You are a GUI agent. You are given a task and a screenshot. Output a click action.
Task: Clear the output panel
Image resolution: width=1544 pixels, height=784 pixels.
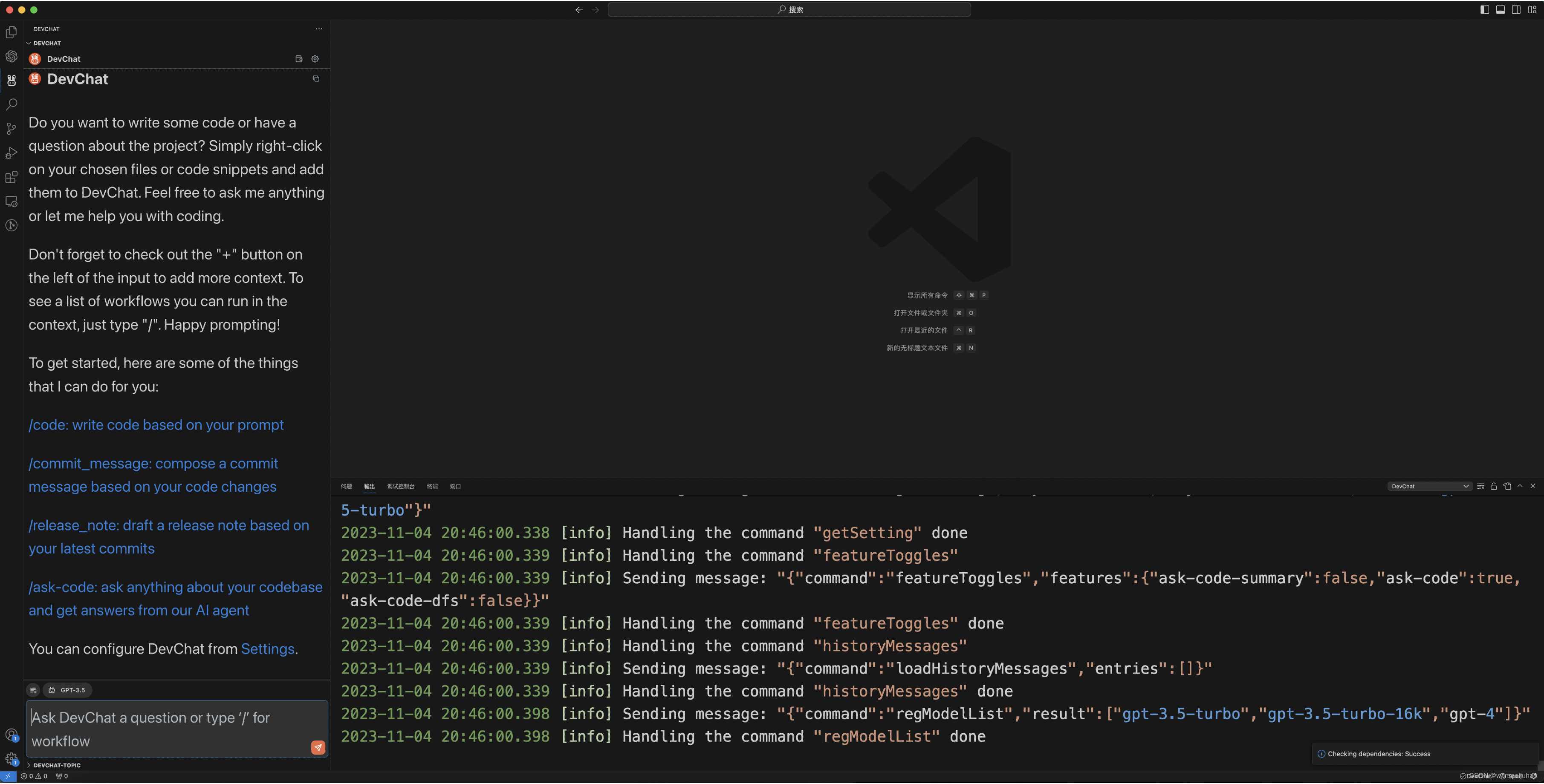tap(1480, 486)
